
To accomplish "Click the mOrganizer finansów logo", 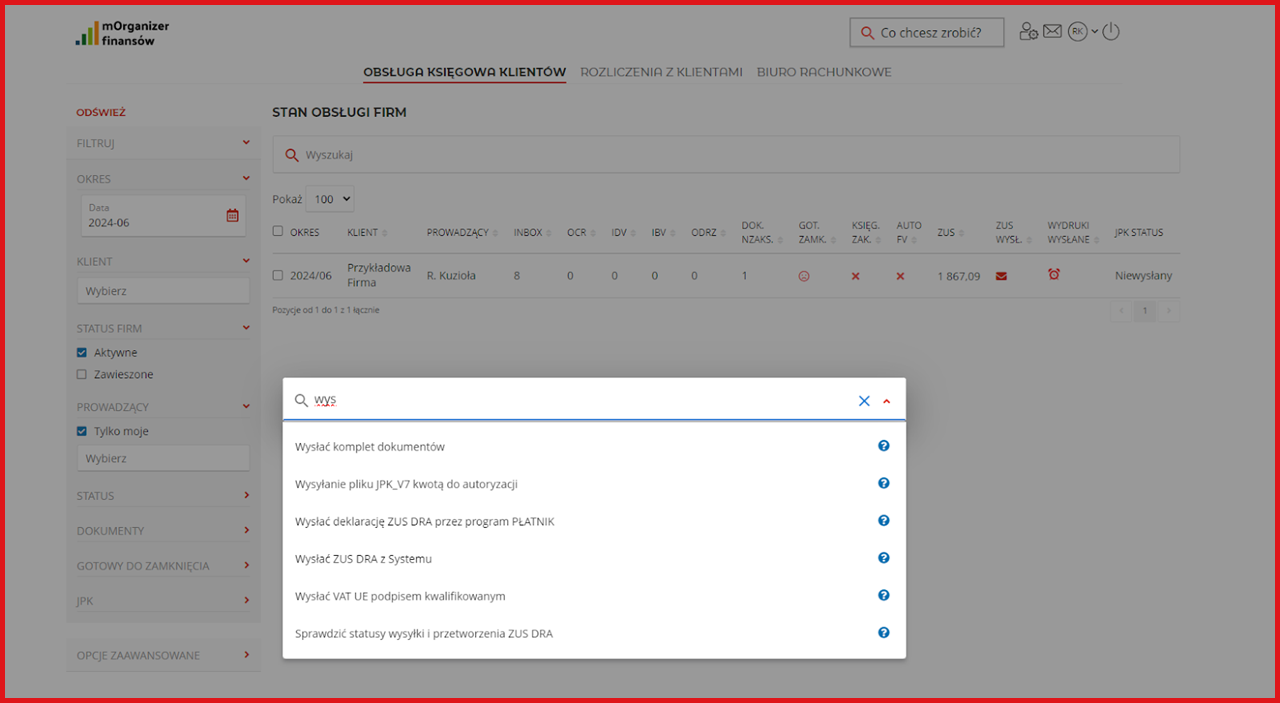I will point(122,33).
